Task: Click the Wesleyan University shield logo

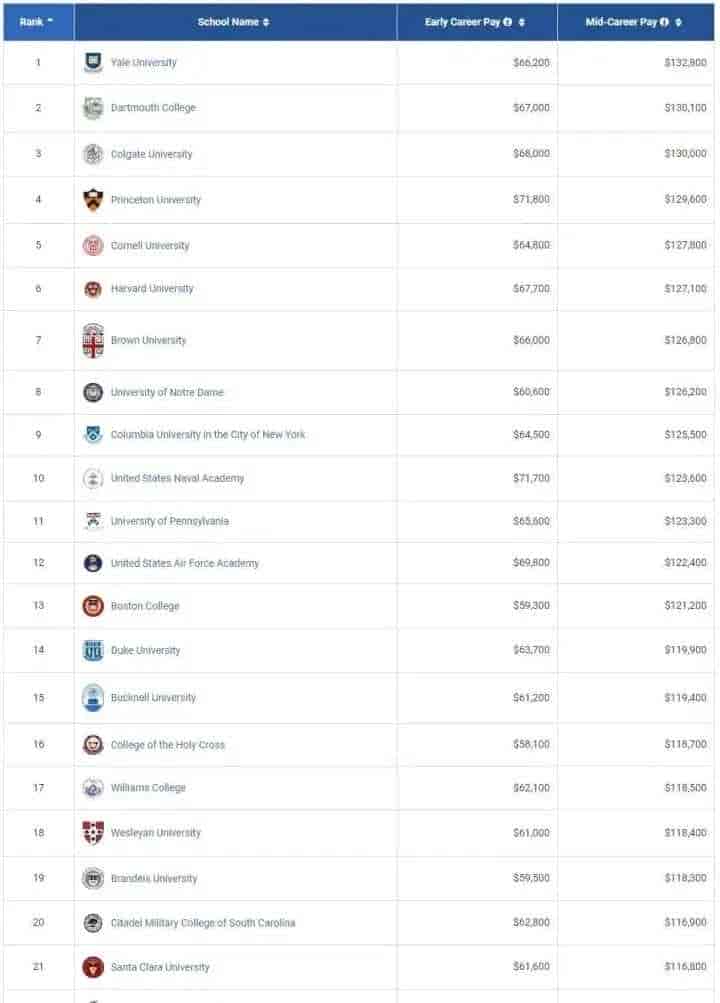Action: pyautogui.click(x=93, y=832)
